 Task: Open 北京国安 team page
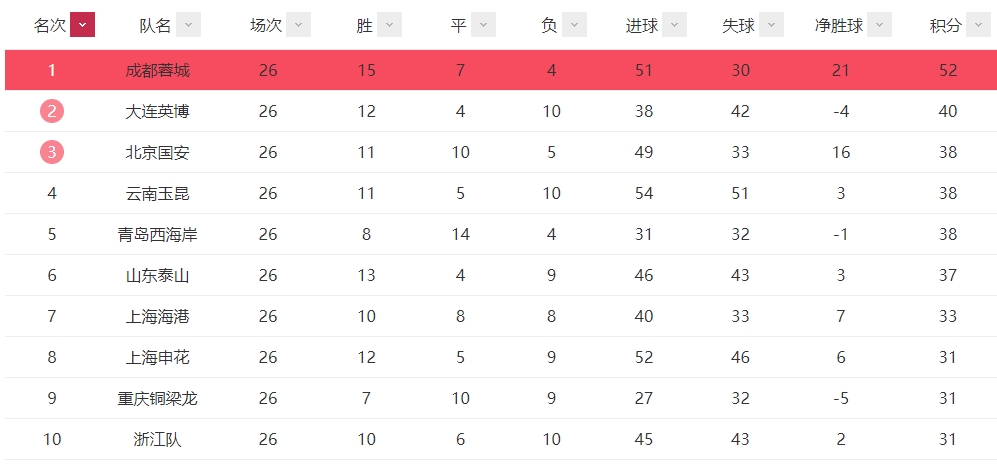pyautogui.click(x=158, y=153)
